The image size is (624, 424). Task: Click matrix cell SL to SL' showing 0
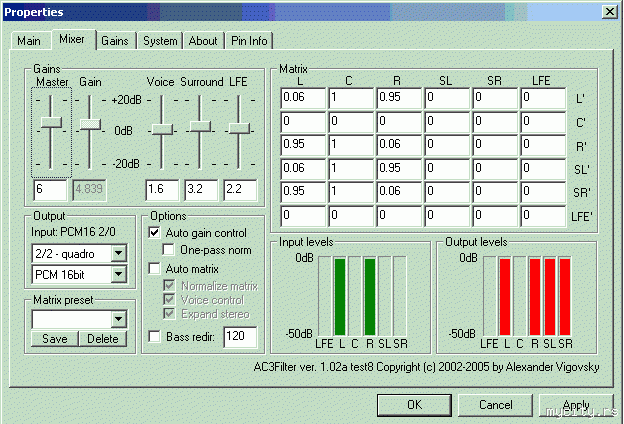point(447,169)
